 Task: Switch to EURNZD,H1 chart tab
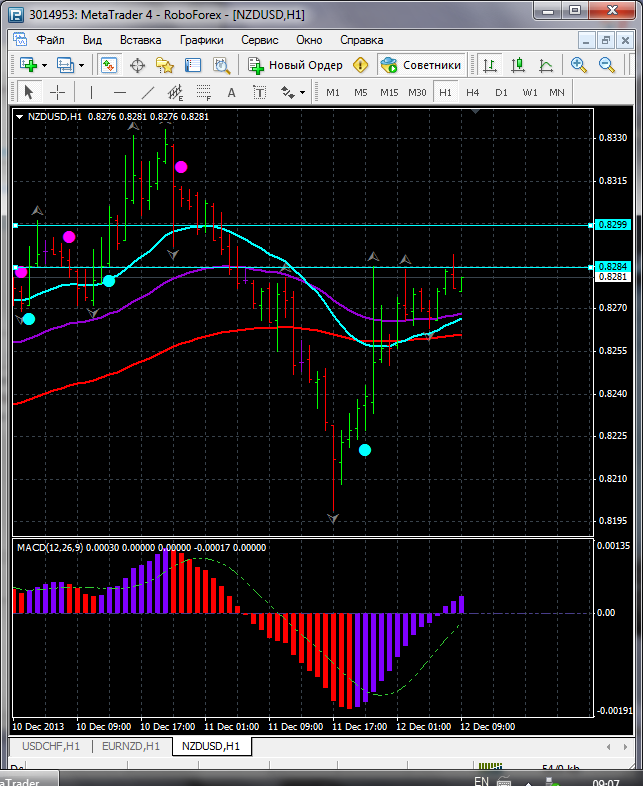click(131, 746)
